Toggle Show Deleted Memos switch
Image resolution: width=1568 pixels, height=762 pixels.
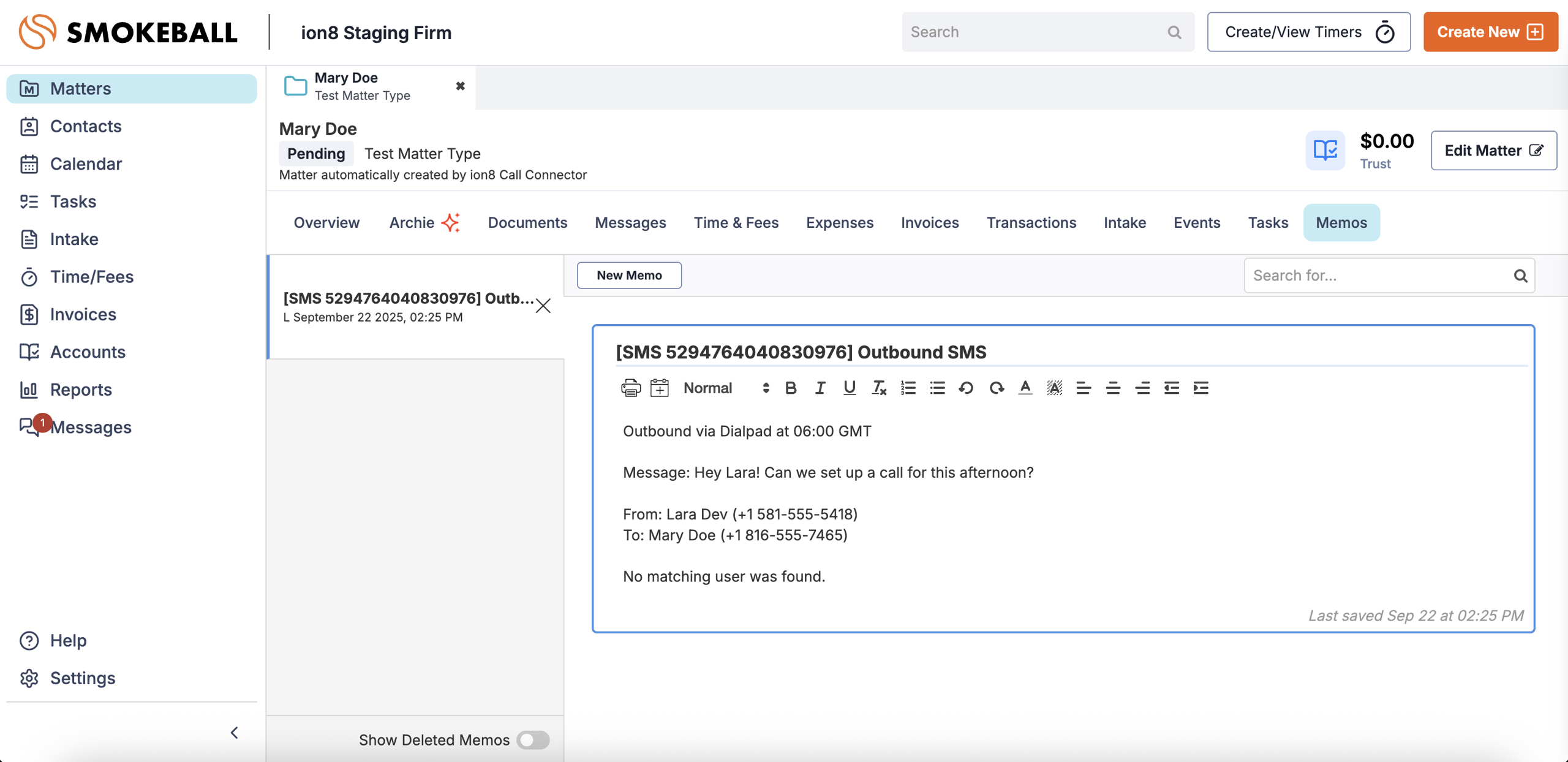click(532, 739)
